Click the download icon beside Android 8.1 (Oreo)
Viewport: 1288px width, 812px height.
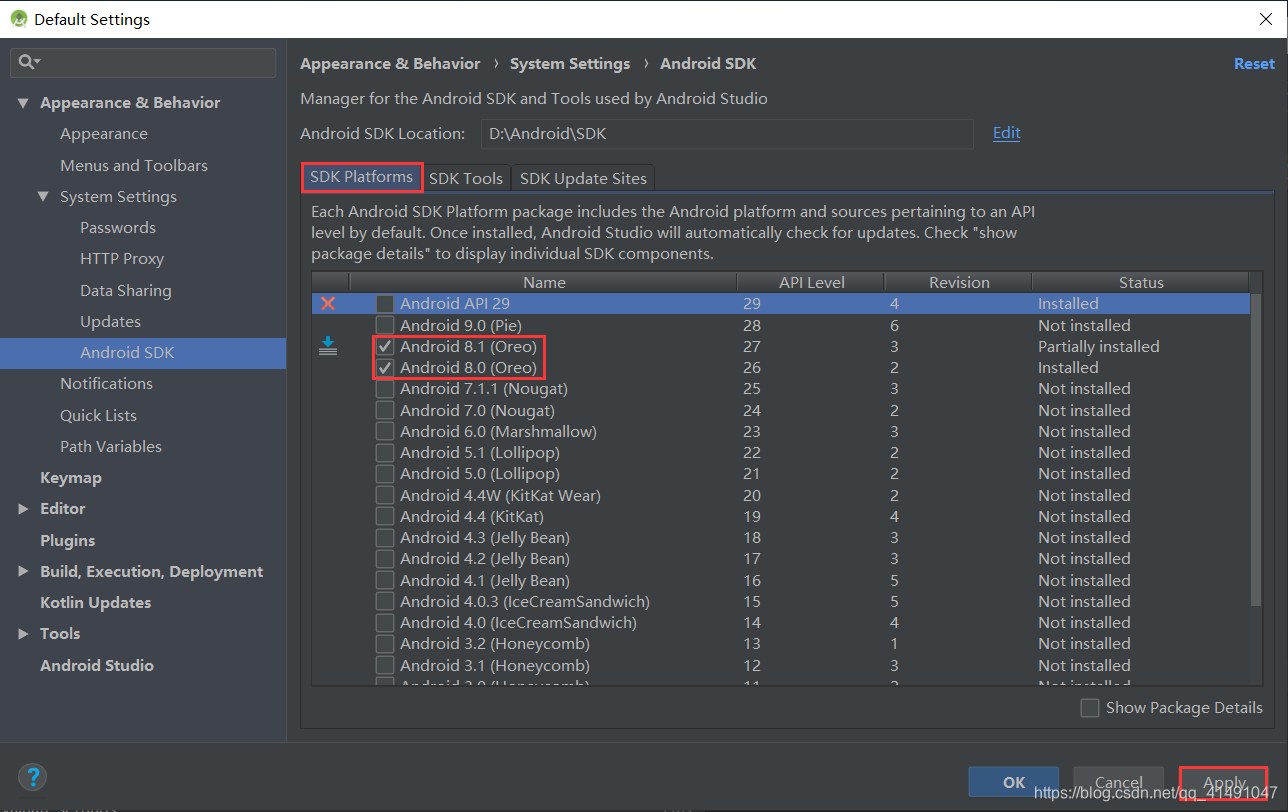tap(328, 346)
